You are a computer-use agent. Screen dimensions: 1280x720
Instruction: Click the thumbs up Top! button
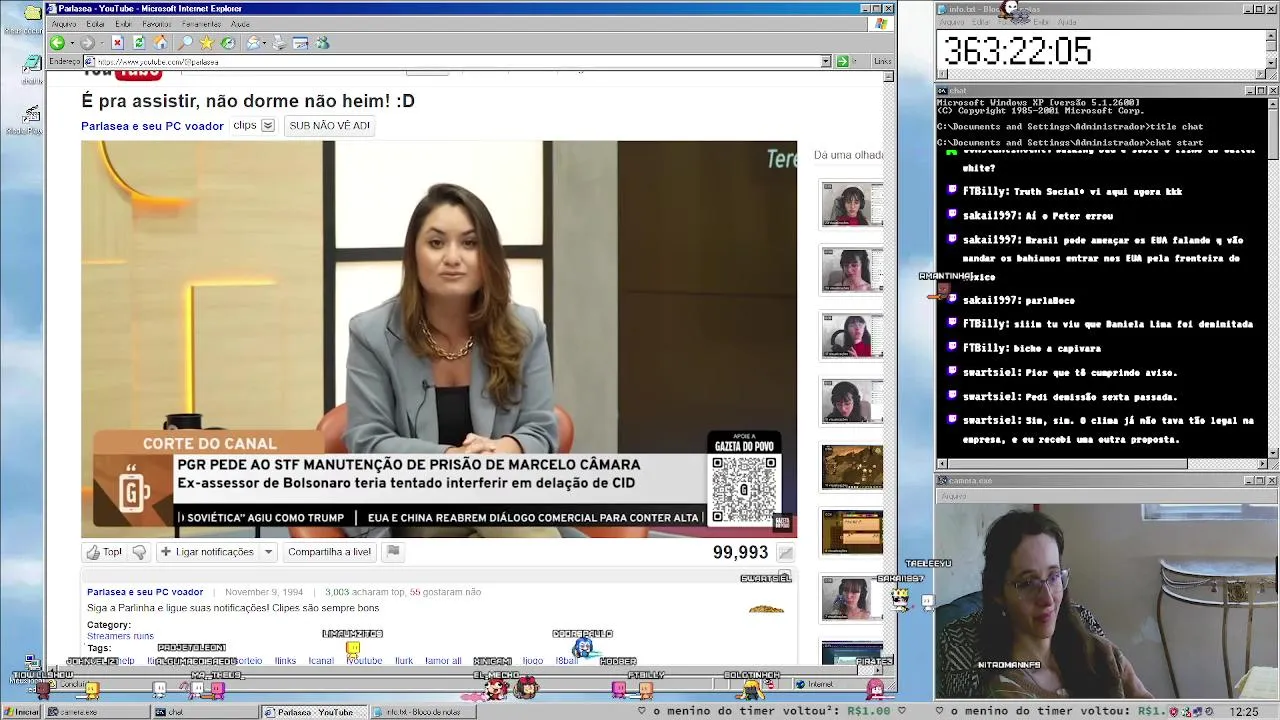(x=104, y=552)
